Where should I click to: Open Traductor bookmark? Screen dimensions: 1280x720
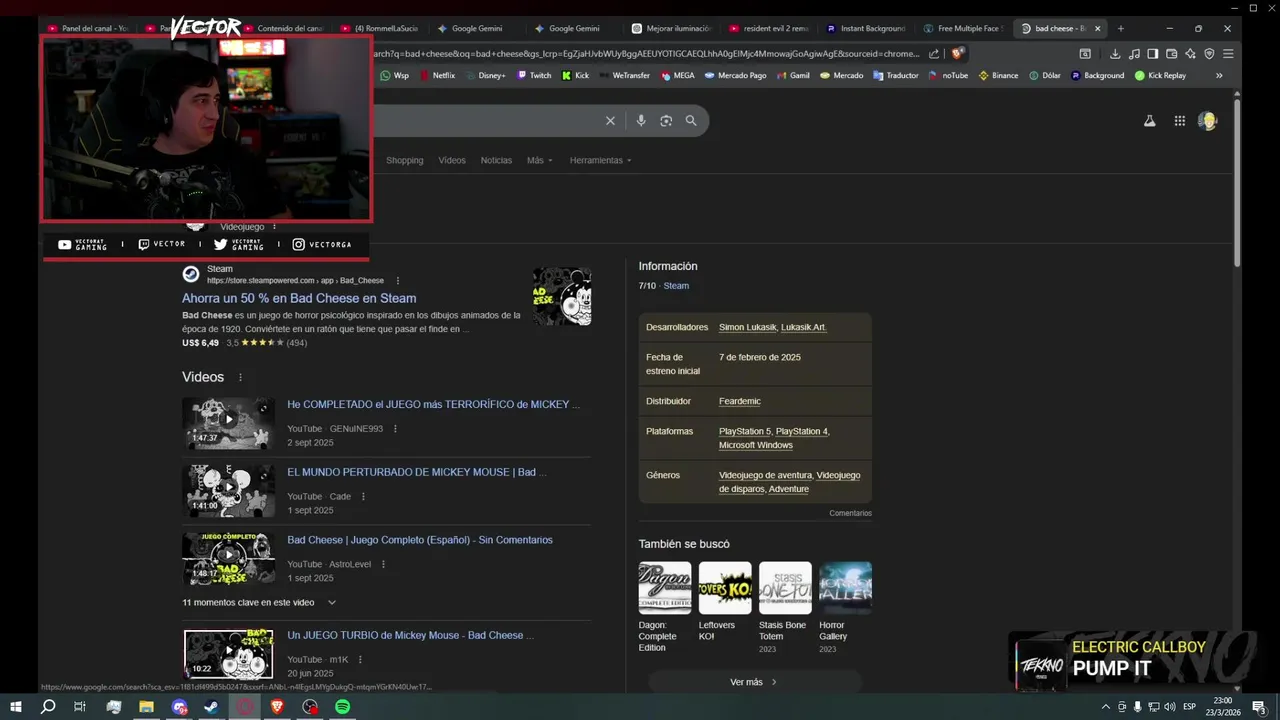click(896, 75)
